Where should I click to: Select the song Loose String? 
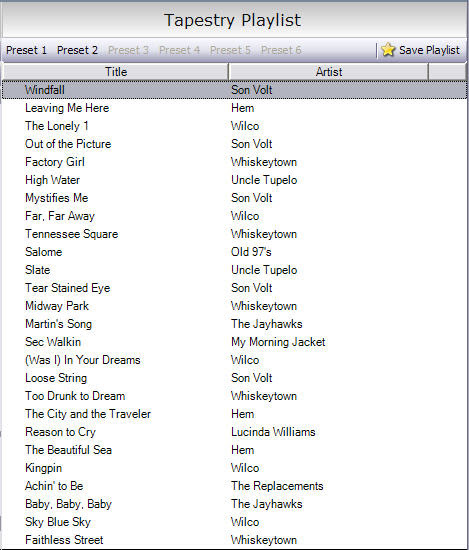pos(56,378)
